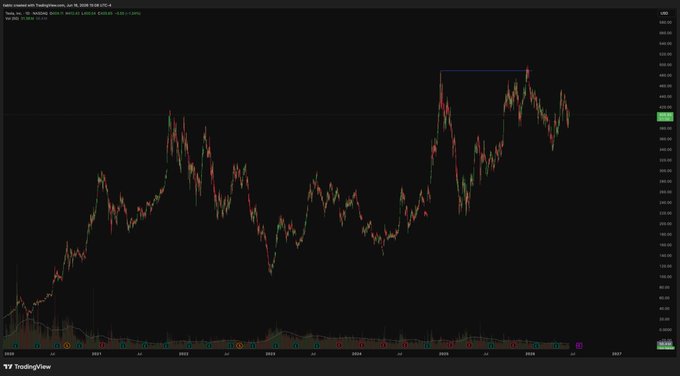Click the 'created with TradingView.com' header text
This screenshot has width=680, height=376.
38,5
